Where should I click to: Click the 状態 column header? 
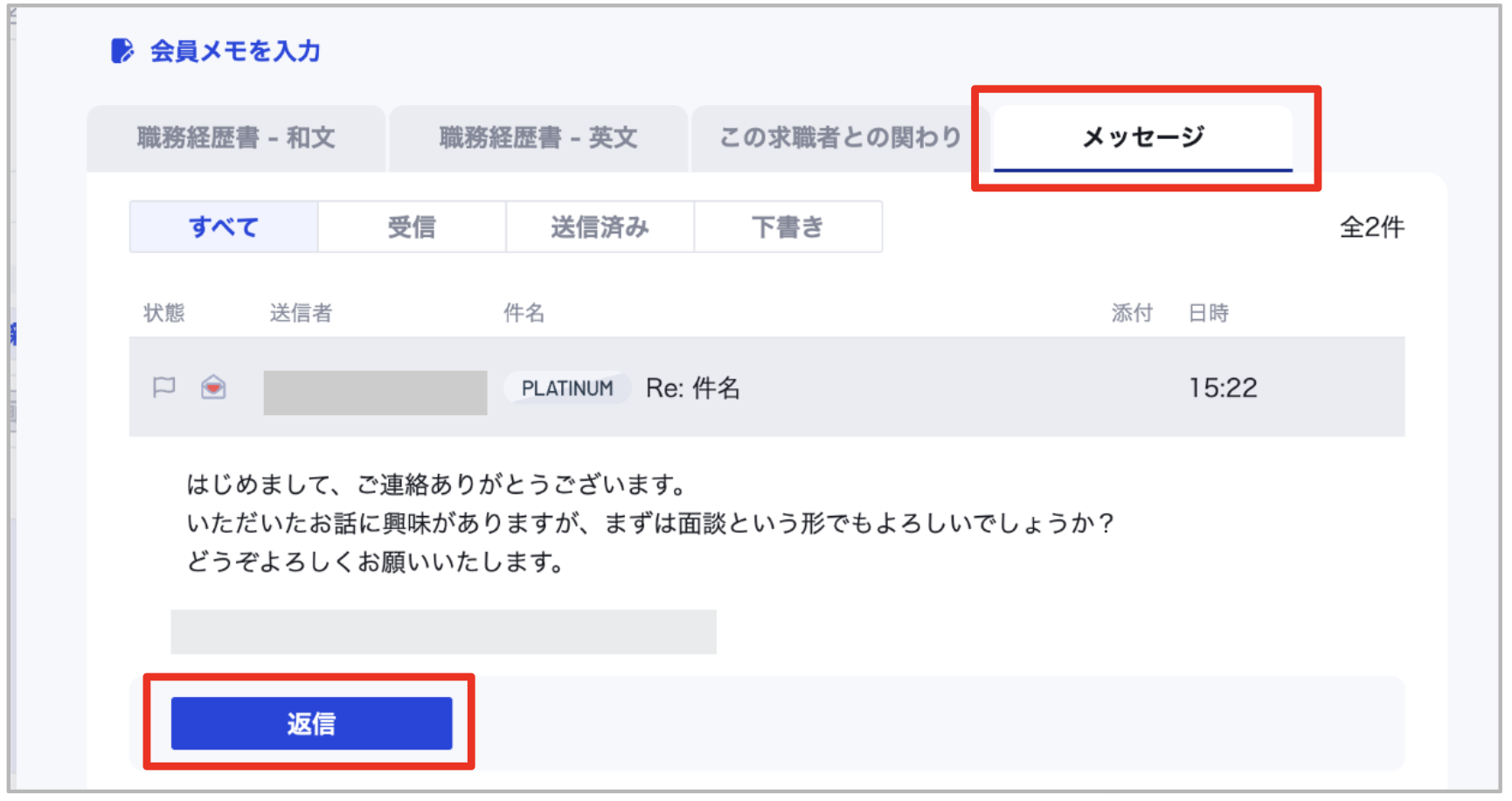(164, 313)
